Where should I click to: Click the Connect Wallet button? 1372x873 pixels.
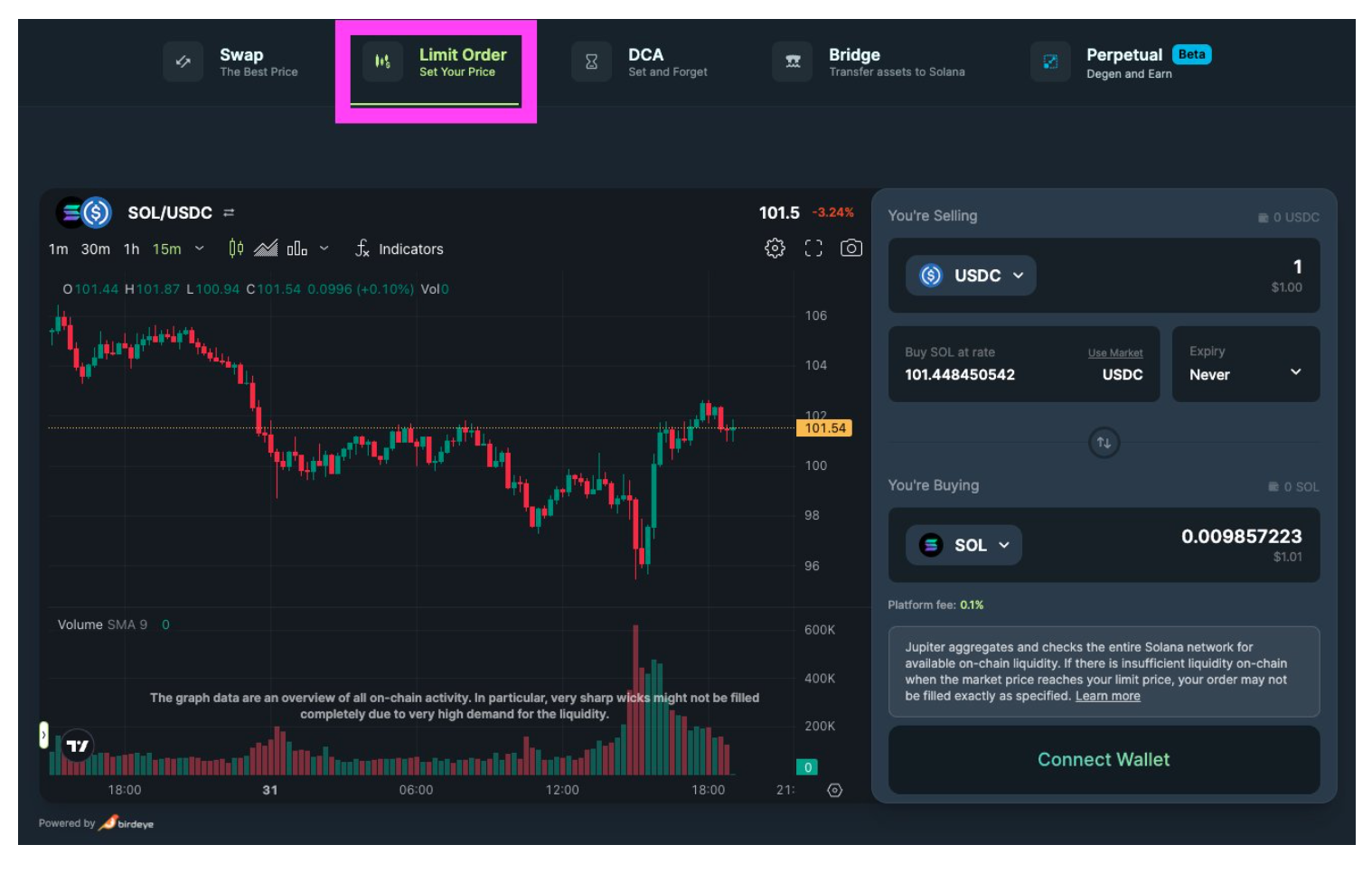pos(1104,760)
